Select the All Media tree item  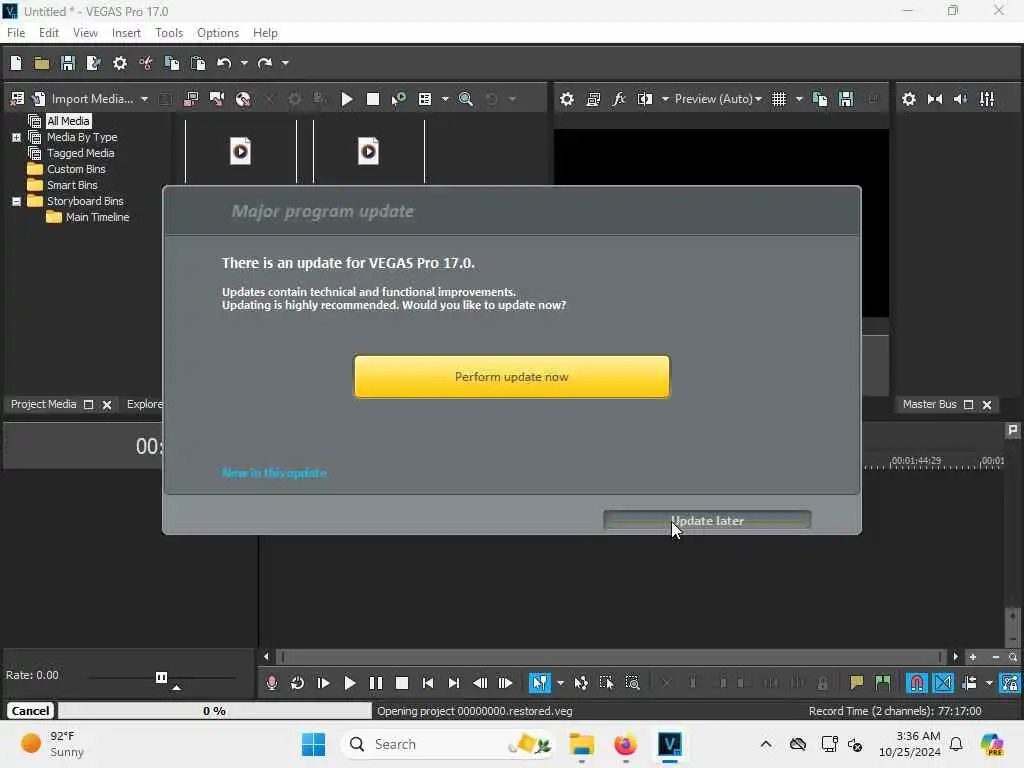click(x=68, y=121)
